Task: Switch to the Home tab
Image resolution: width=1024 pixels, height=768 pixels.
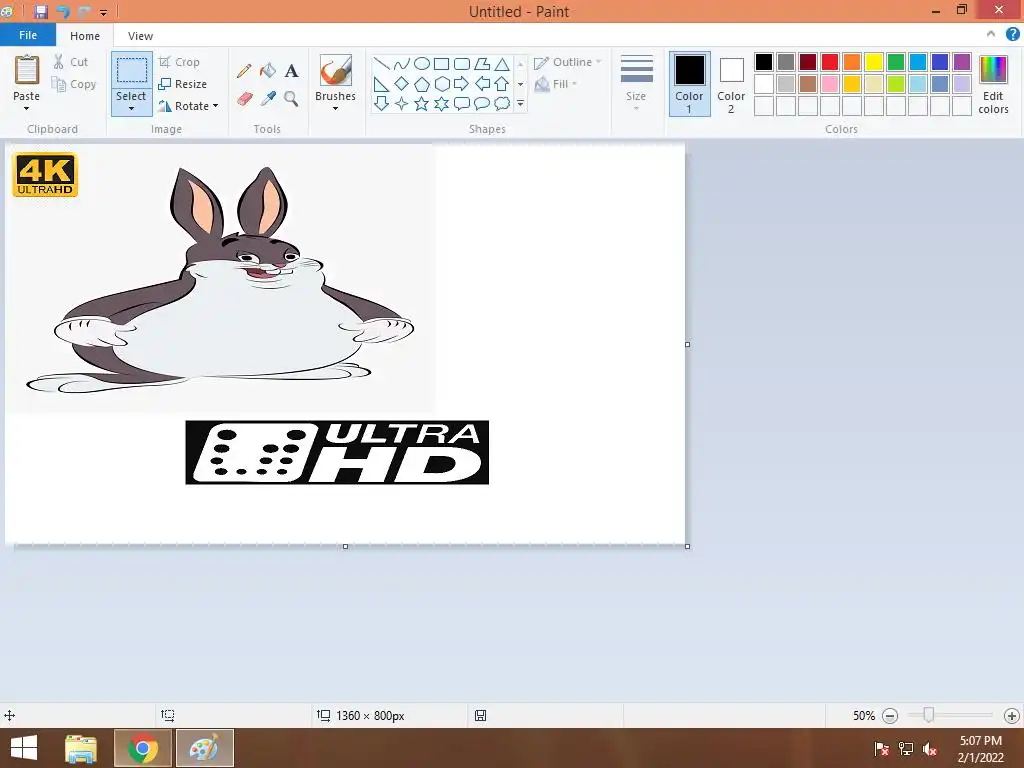Action: pyautogui.click(x=85, y=36)
